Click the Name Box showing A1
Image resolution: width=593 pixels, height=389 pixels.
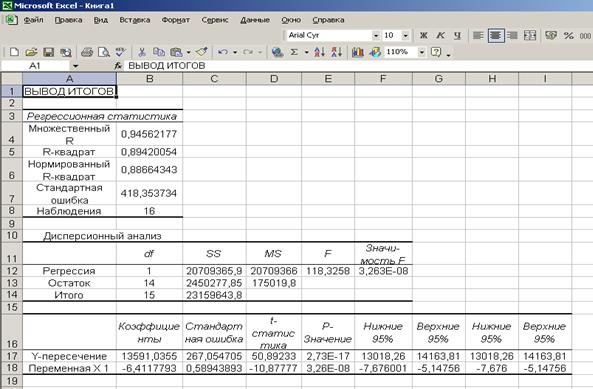35,66
